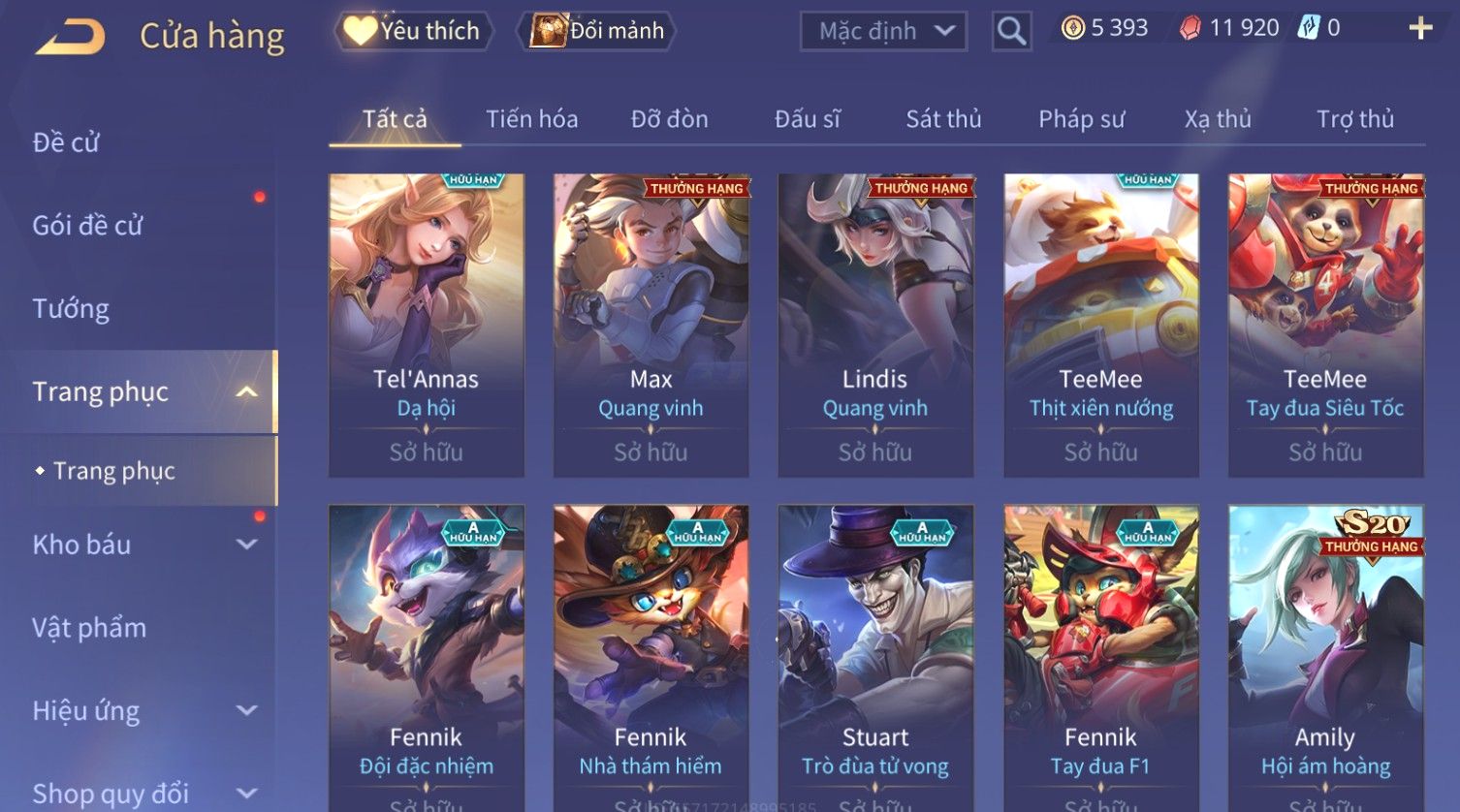Switch to the Pháp sư tab
Screen dimensions: 1460x812
pos(1081,119)
